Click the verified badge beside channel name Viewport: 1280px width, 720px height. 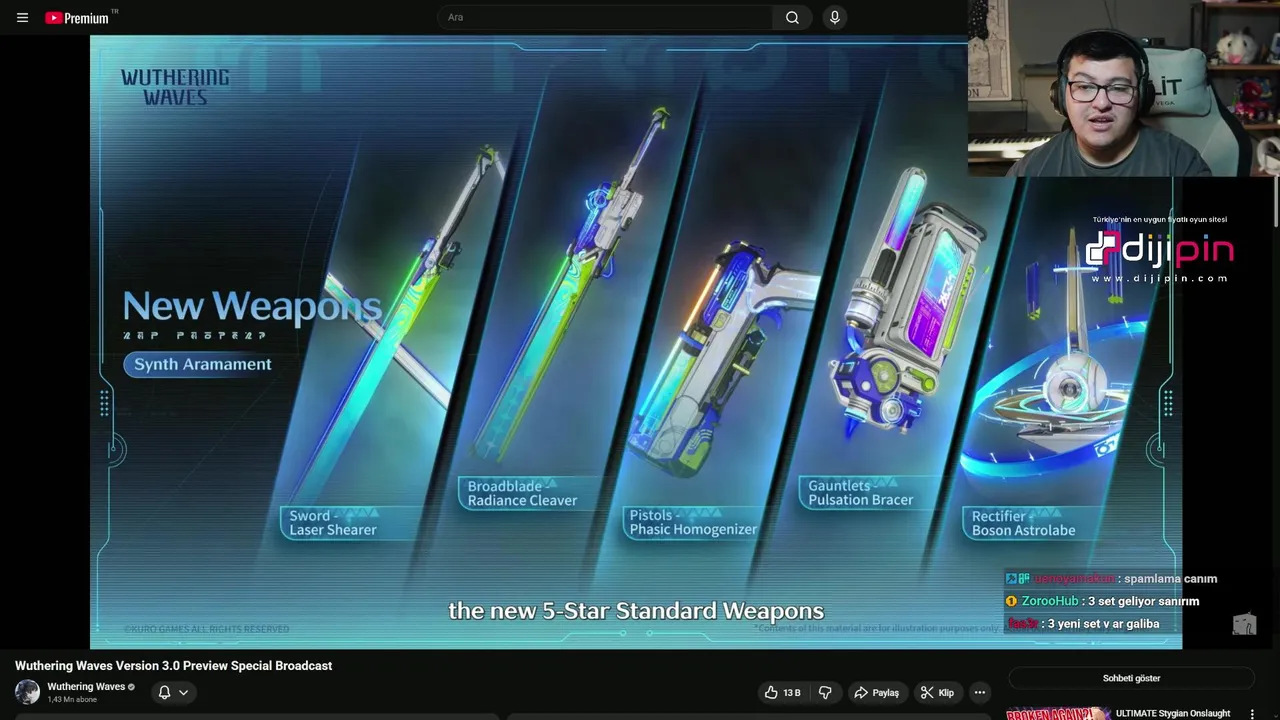tap(131, 687)
